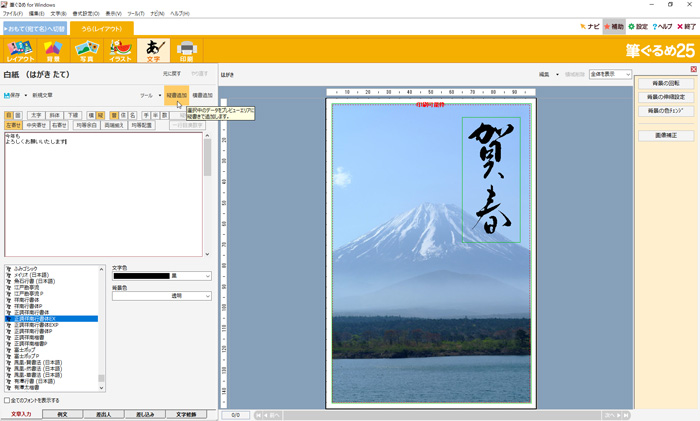Open the イラスト (Illustration) toolbar icon
700x421 pixels.
[120, 50]
